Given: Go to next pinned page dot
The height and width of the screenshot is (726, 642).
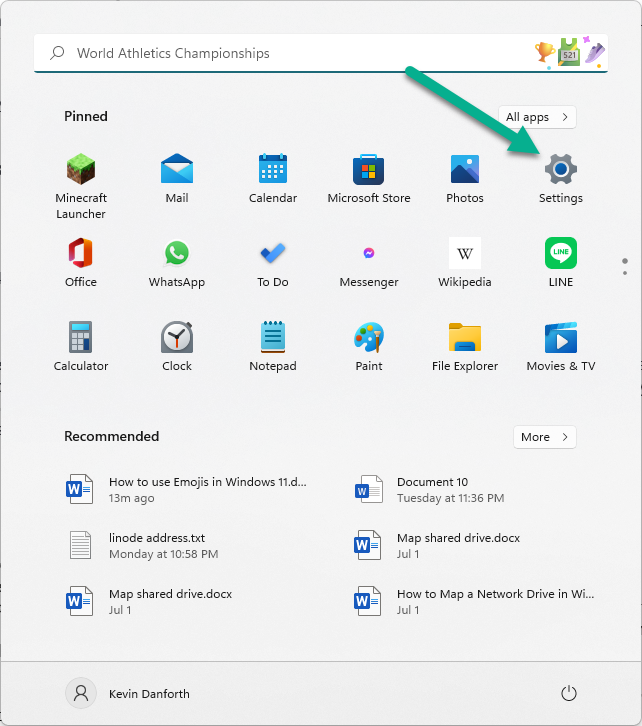Looking at the screenshot, I should (x=625, y=273).
